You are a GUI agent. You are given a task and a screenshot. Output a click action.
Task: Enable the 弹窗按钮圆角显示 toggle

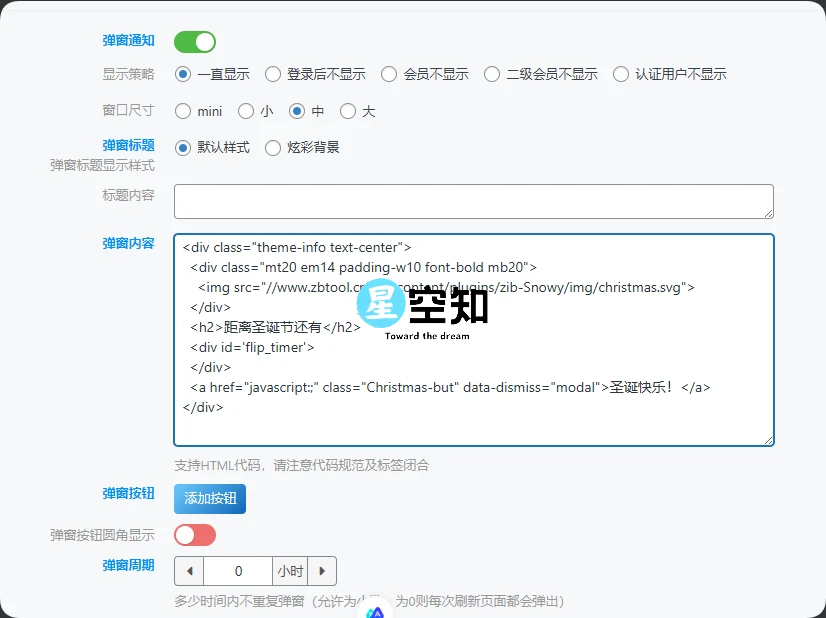[195, 535]
